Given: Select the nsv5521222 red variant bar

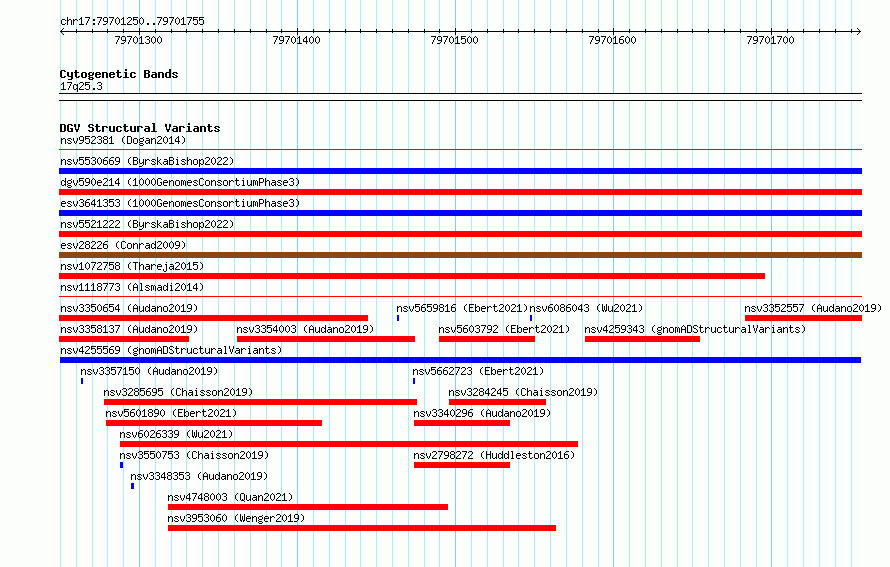Looking at the screenshot, I should [460, 234].
